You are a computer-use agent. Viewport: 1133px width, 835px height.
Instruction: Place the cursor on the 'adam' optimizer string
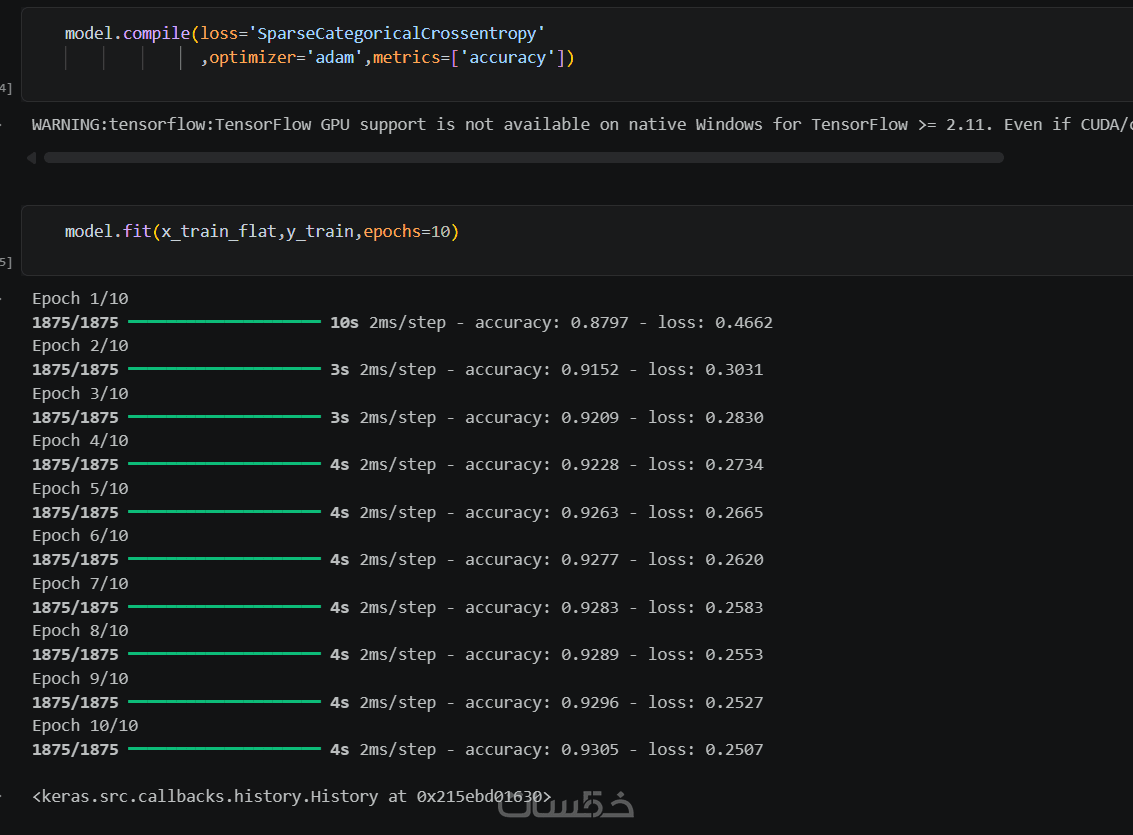(x=335, y=58)
